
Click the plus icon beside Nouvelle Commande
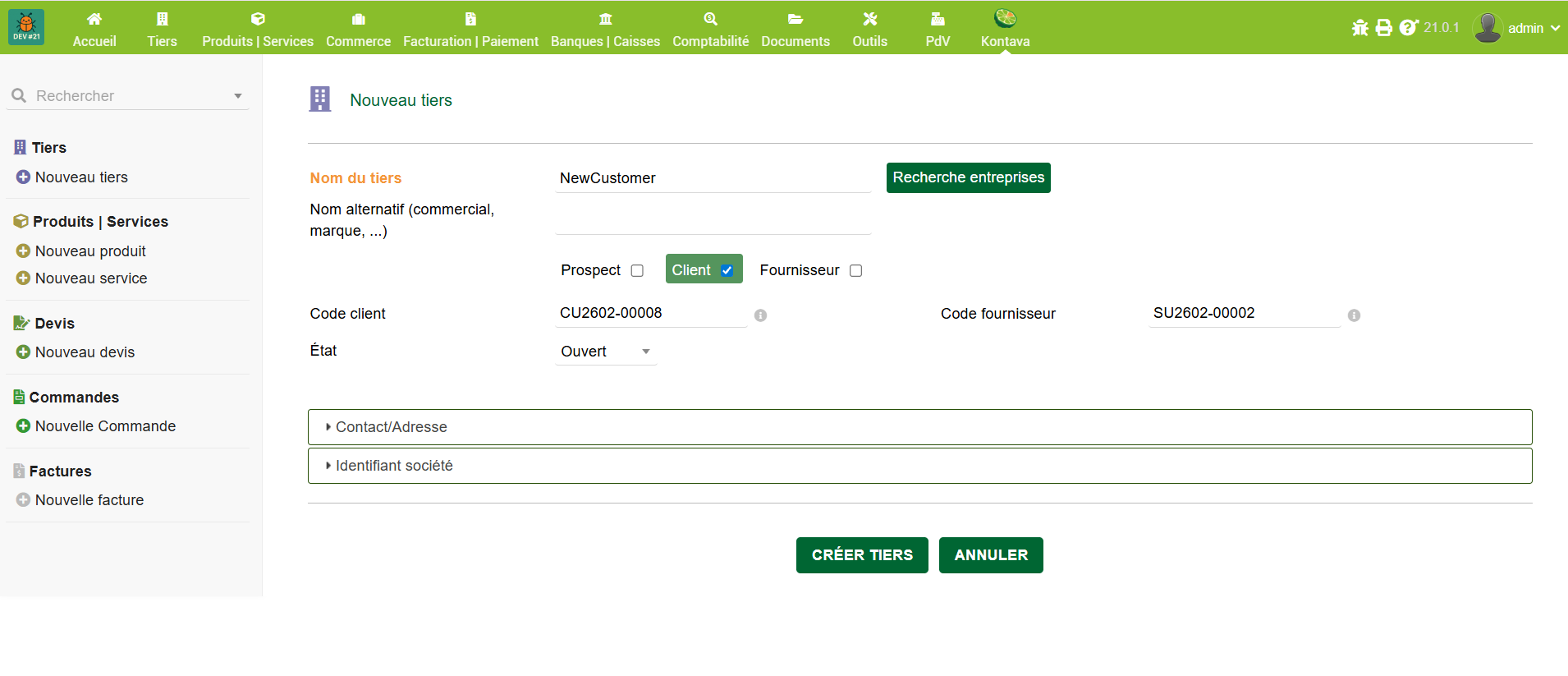[x=23, y=425]
